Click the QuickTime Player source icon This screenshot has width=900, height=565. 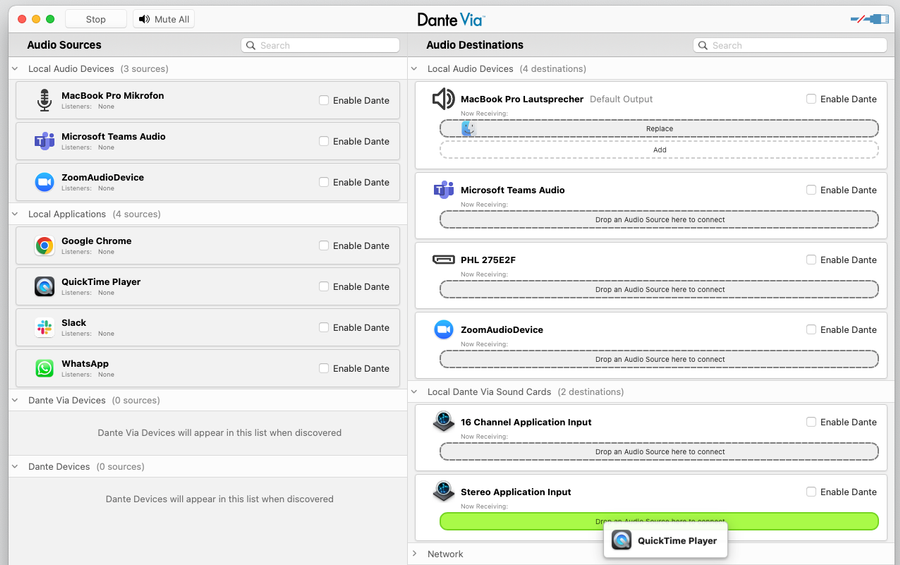[44, 287]
